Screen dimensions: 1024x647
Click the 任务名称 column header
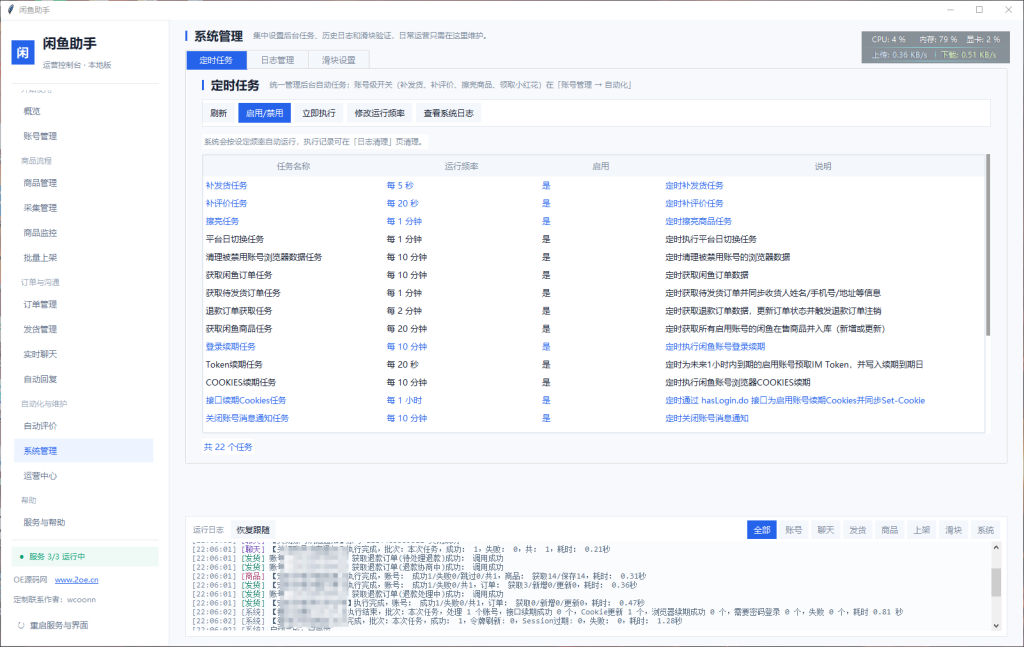pos(293,166)
